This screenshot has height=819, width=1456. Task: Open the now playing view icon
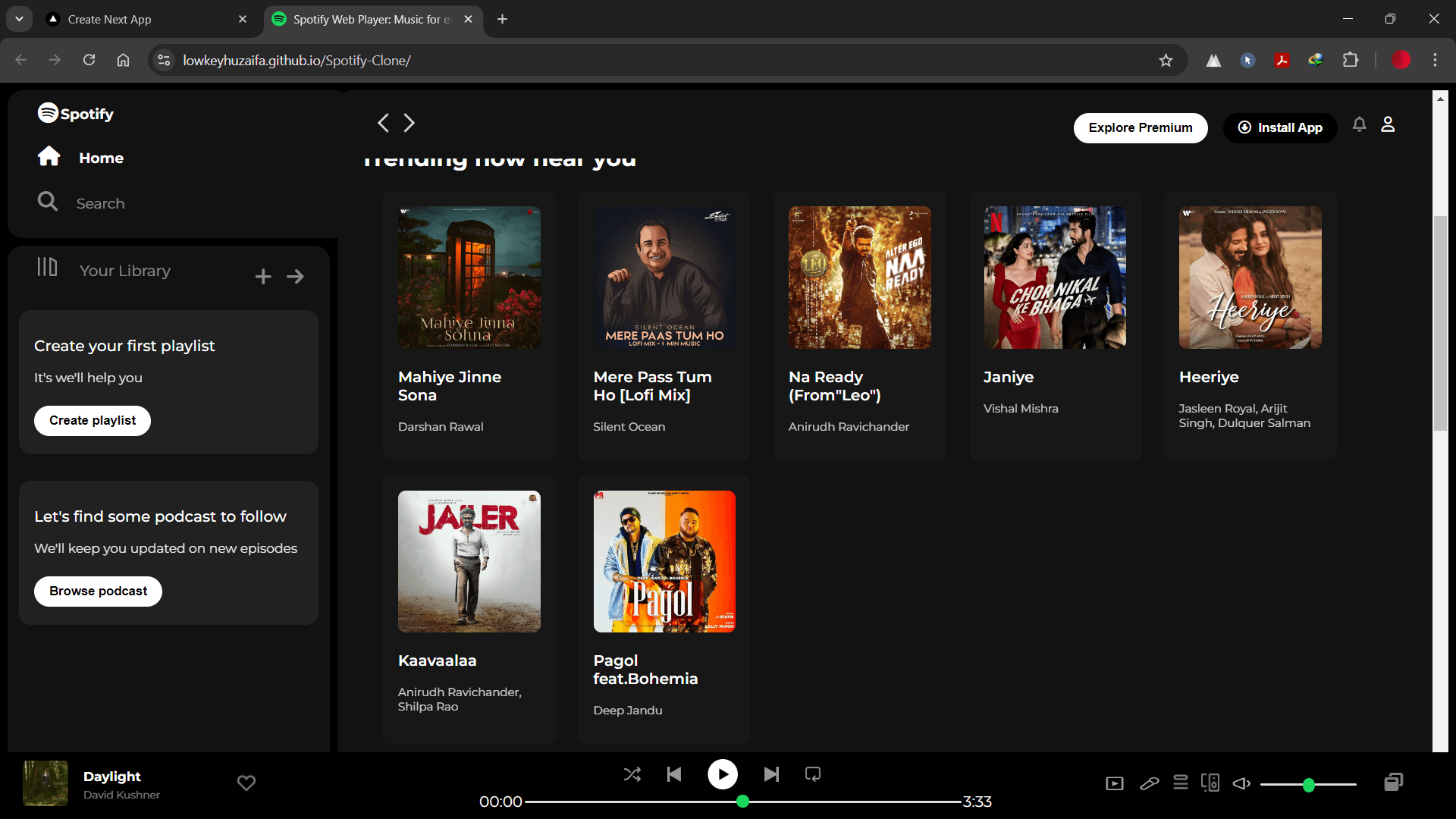click(x=1115, y=783)
